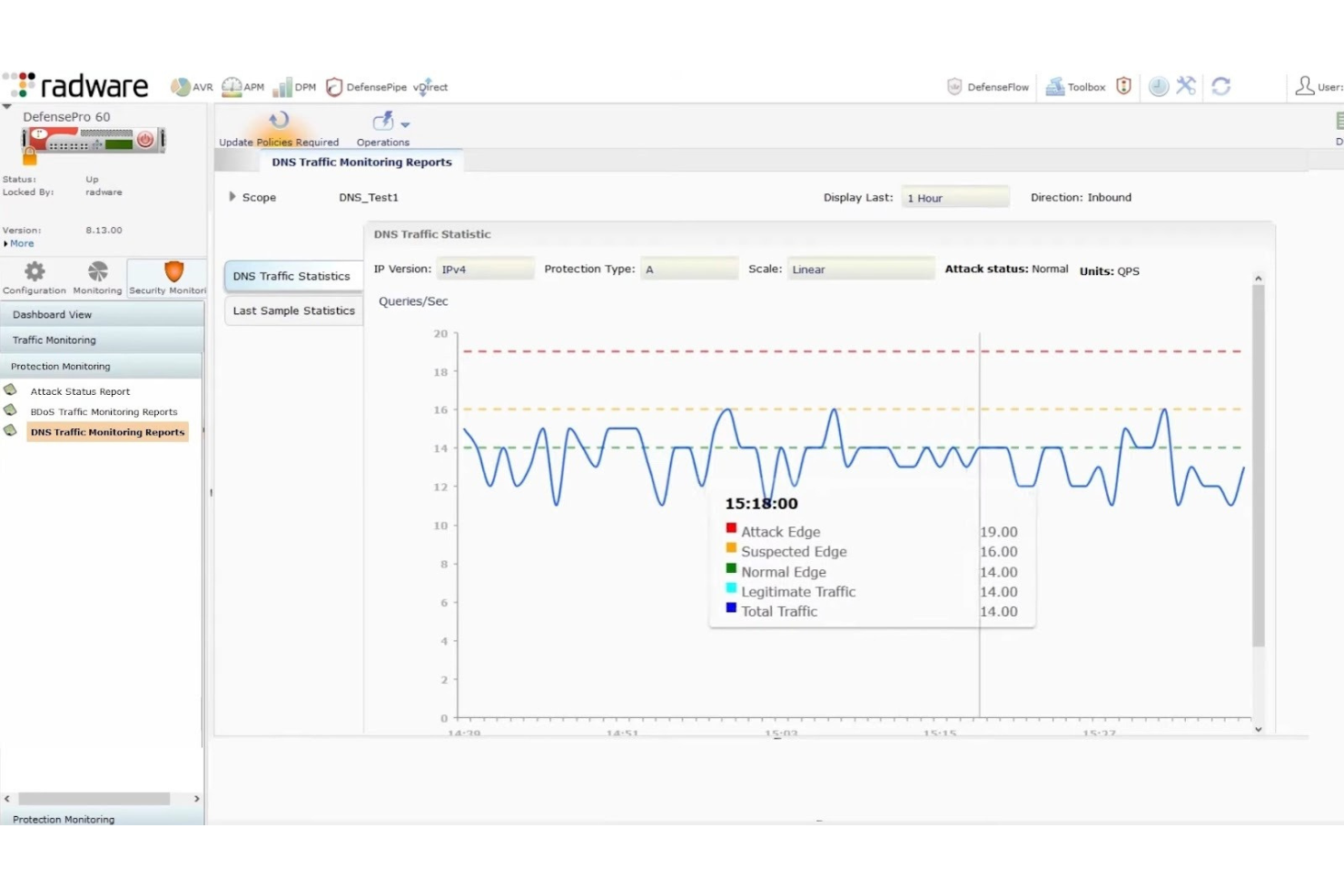
Task: Expand the Dashboard View section
Action: click(x=102, y=314)
